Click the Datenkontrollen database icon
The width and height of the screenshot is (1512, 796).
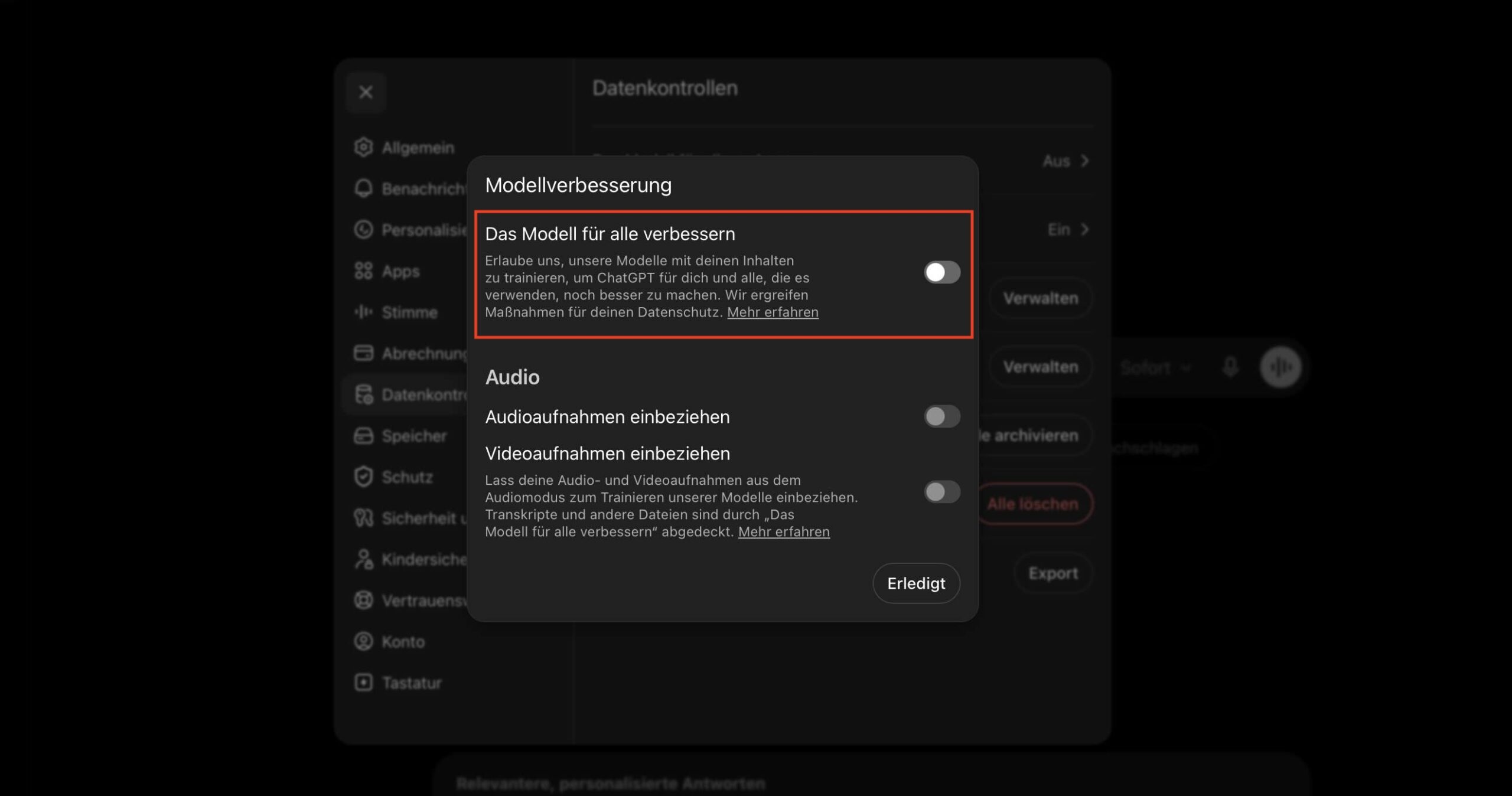[x=363, y=394]
